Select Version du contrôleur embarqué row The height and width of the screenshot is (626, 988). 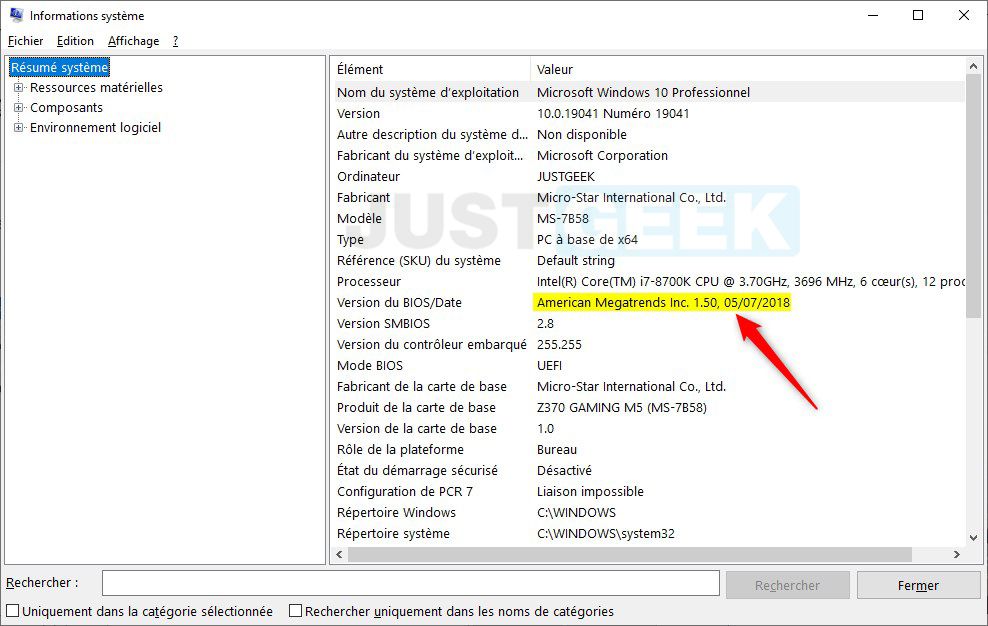coord(648,345)
